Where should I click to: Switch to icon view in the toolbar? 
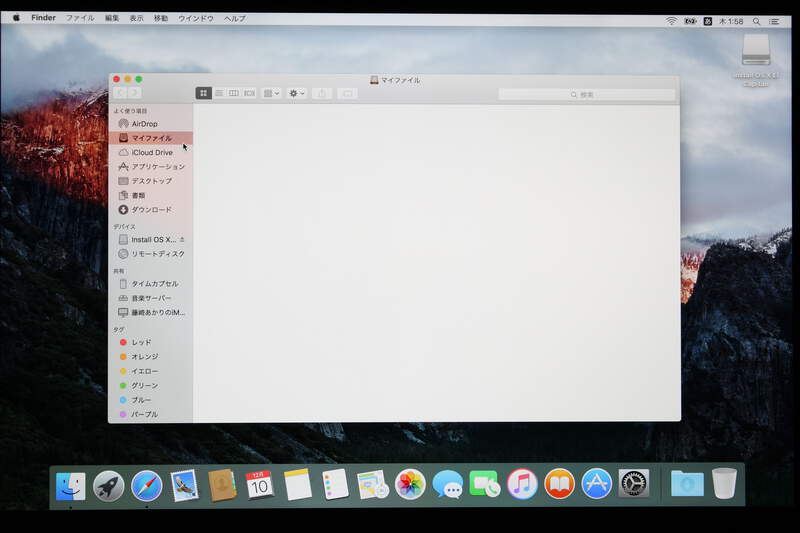pos(204,93)
